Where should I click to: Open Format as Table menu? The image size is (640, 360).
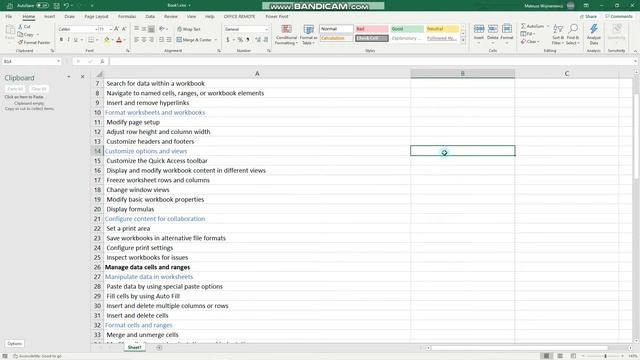click(x=309, y=34)
